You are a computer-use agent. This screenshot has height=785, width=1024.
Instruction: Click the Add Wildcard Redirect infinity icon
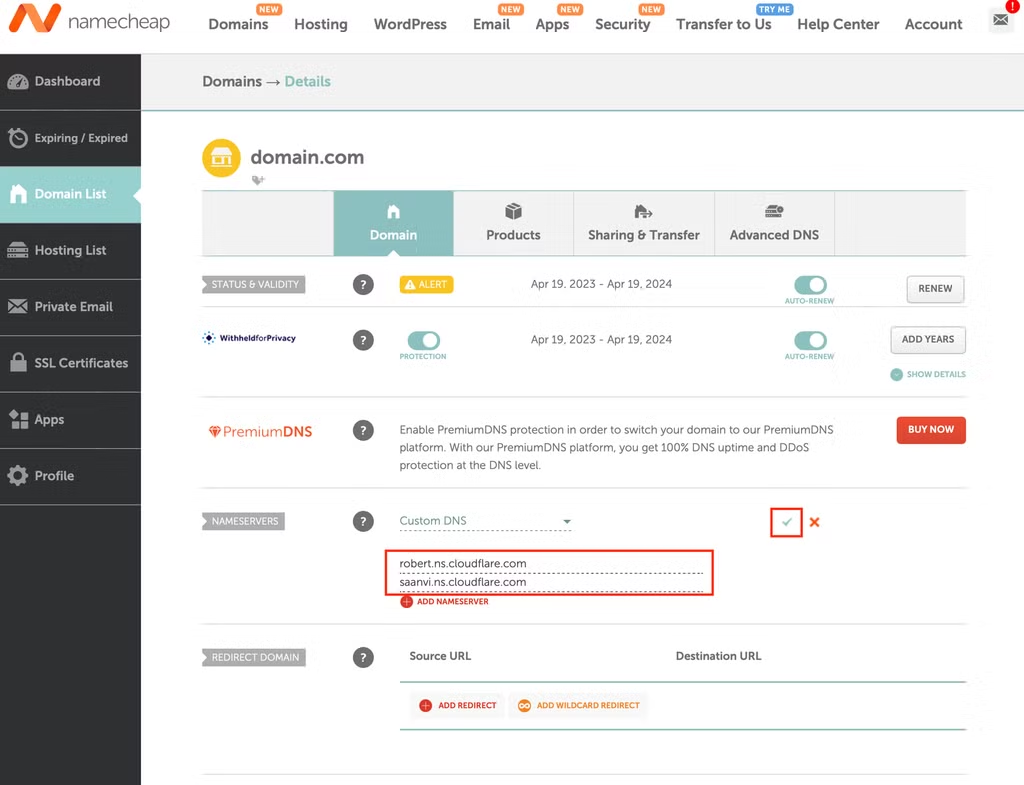(524, 705)
